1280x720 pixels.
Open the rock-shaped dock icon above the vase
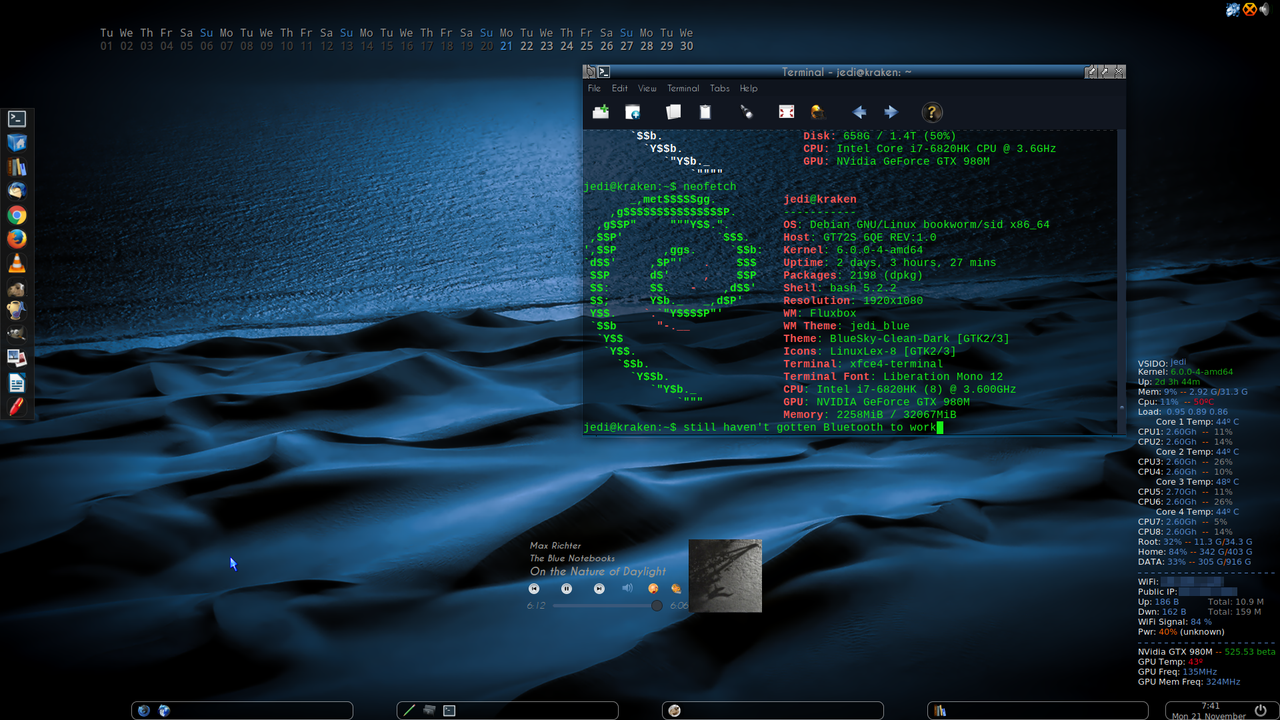click(x=16, y=288)
